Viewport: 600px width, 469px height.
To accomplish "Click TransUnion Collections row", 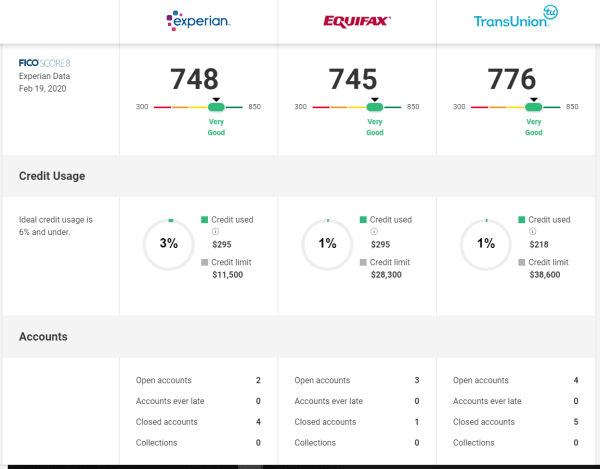I will click(515, 443).
